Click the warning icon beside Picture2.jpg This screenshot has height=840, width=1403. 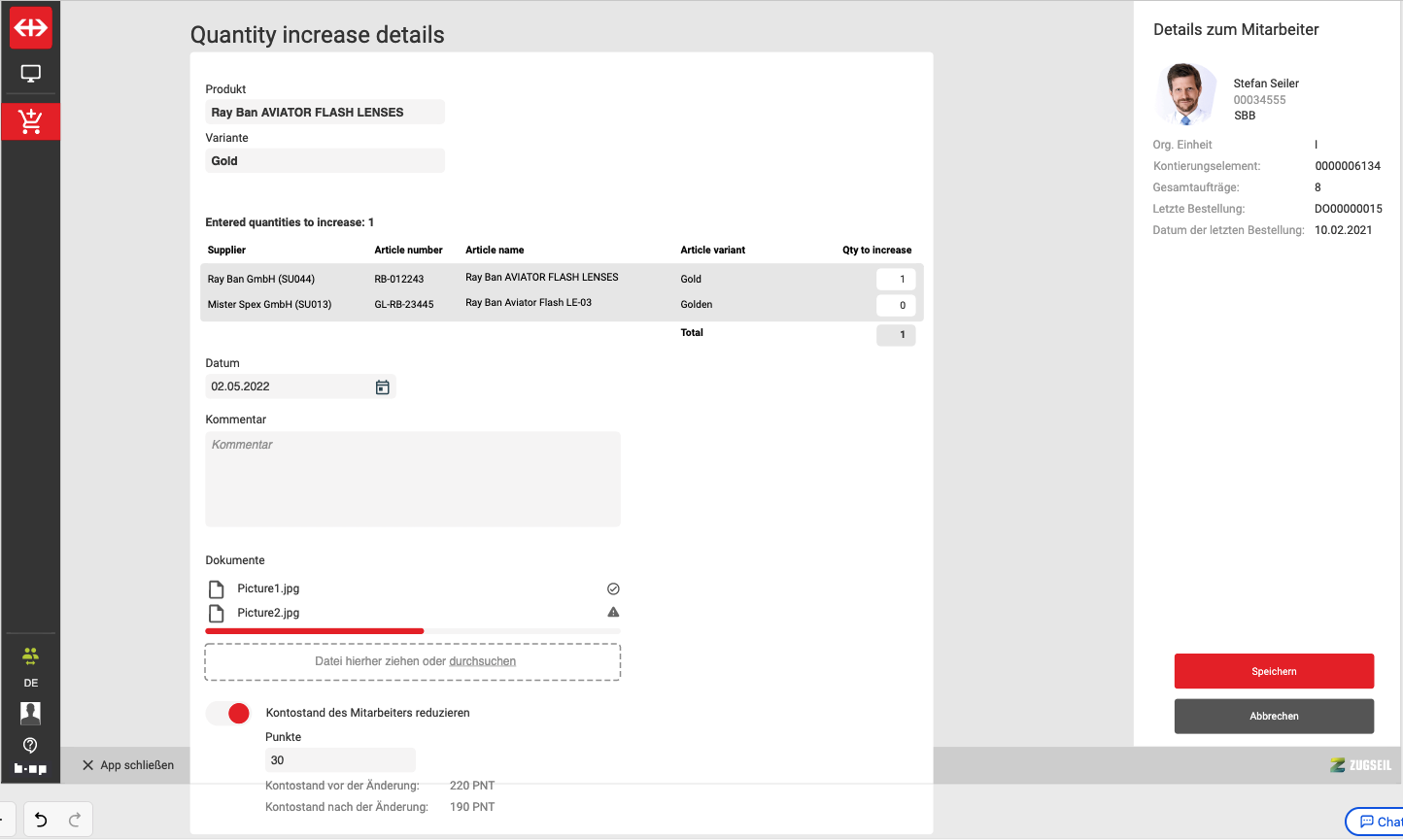(x=613, y=613)
